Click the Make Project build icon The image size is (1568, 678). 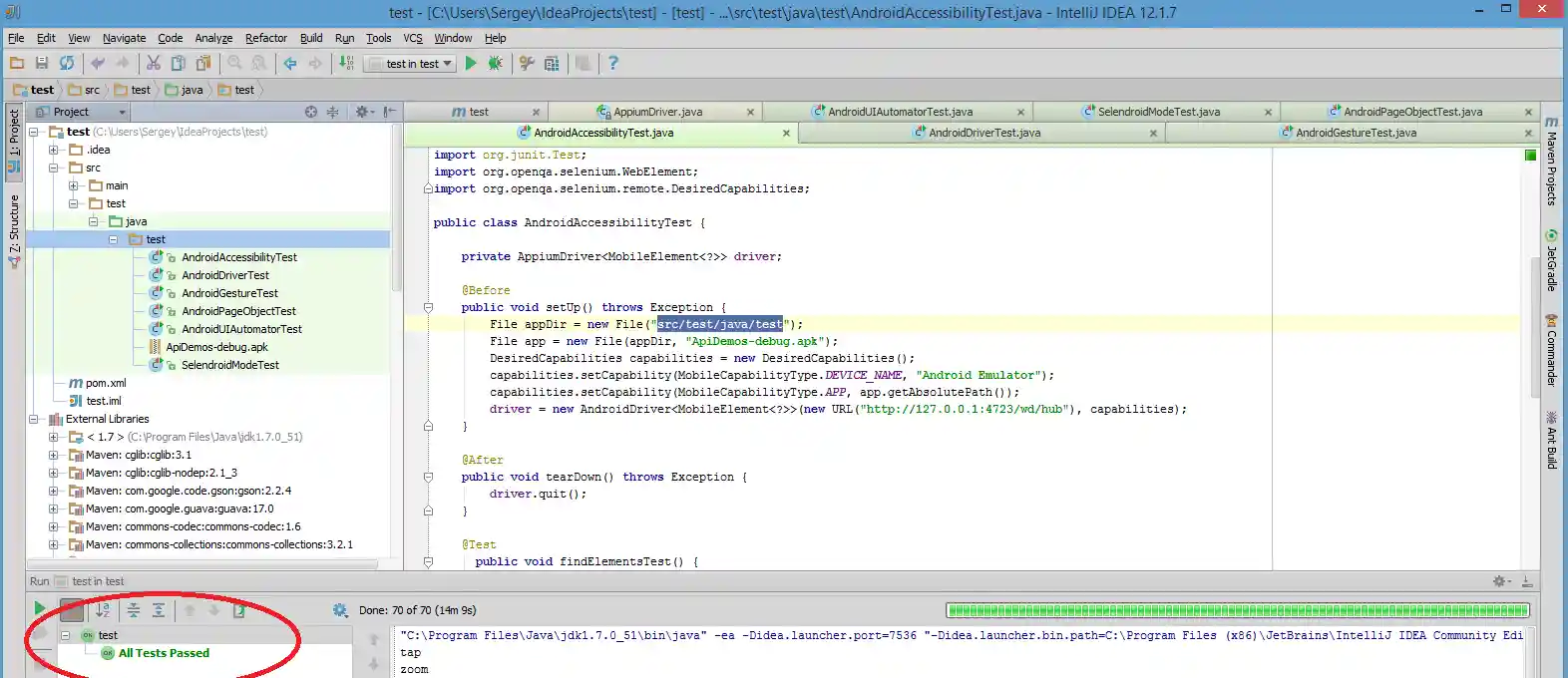346,63
